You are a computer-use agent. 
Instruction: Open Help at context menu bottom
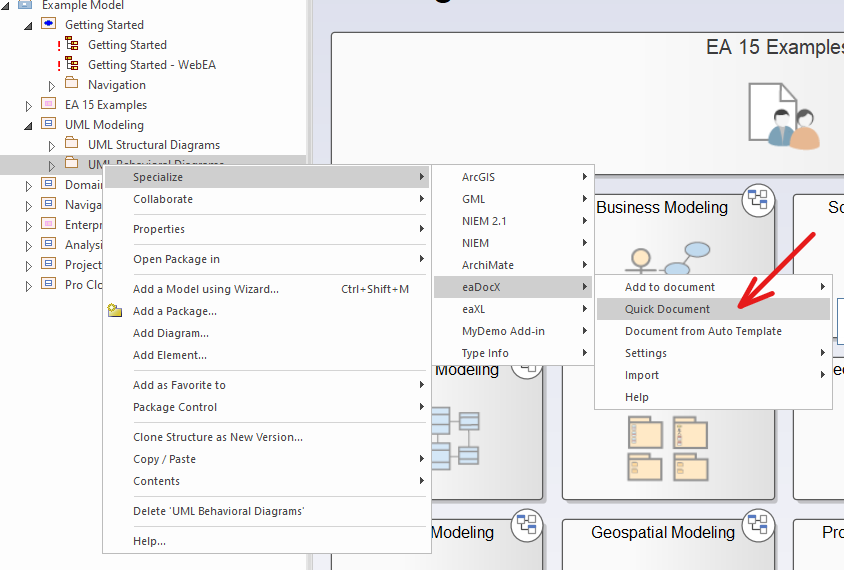(x=267, y=541)
